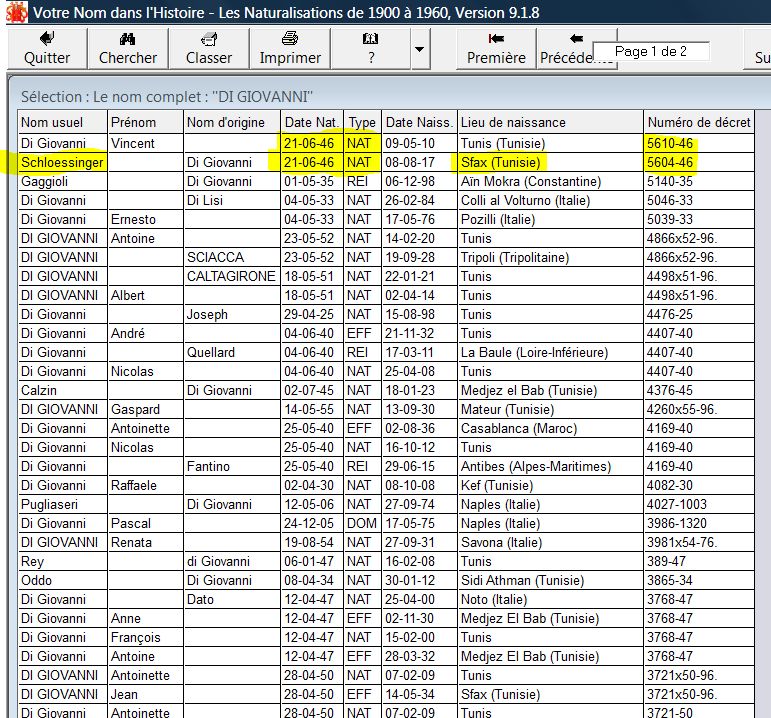Click the 'Date Naiss.' column header

click(x=419, y=122)
